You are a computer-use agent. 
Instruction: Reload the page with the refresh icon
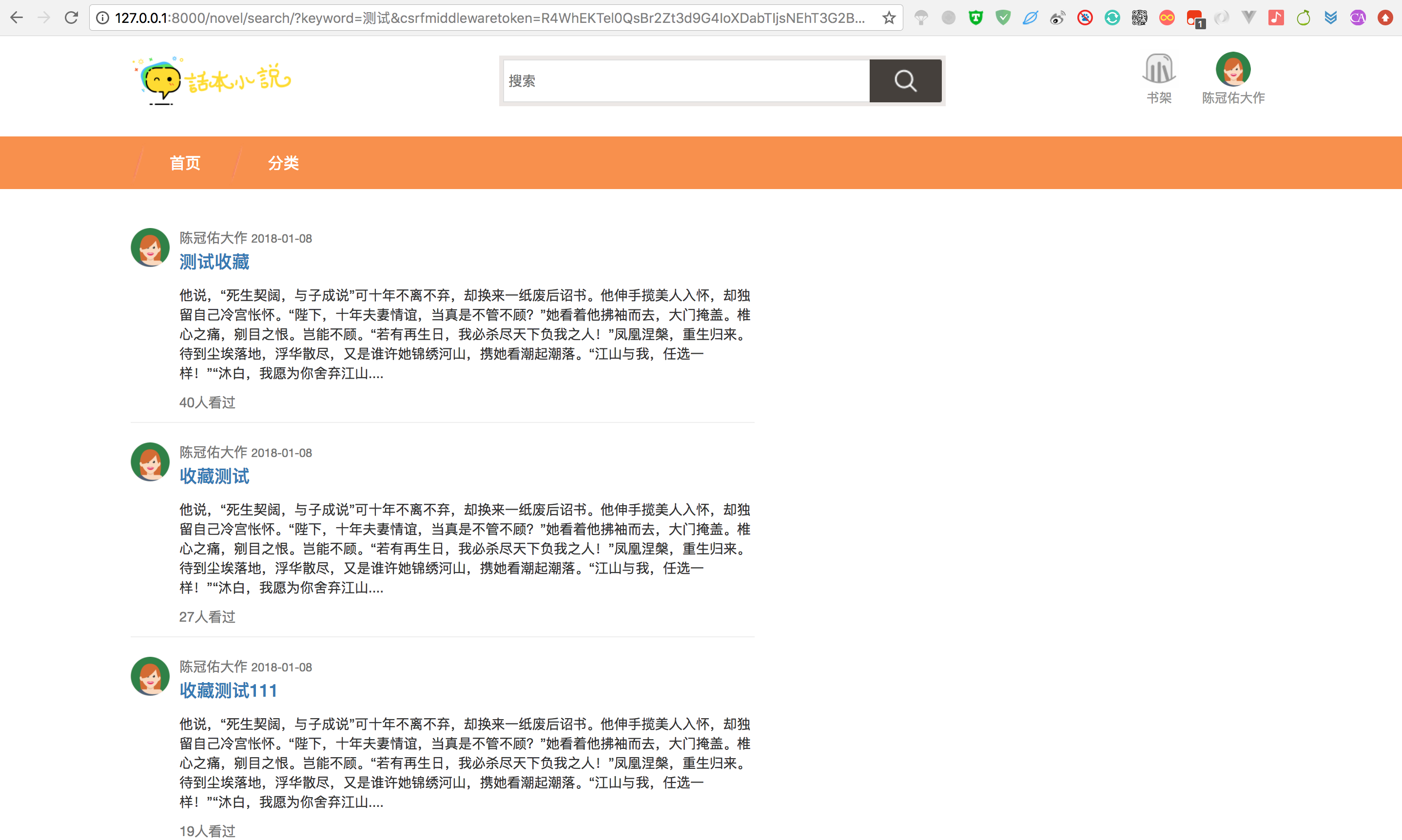[x=71, y=18]
